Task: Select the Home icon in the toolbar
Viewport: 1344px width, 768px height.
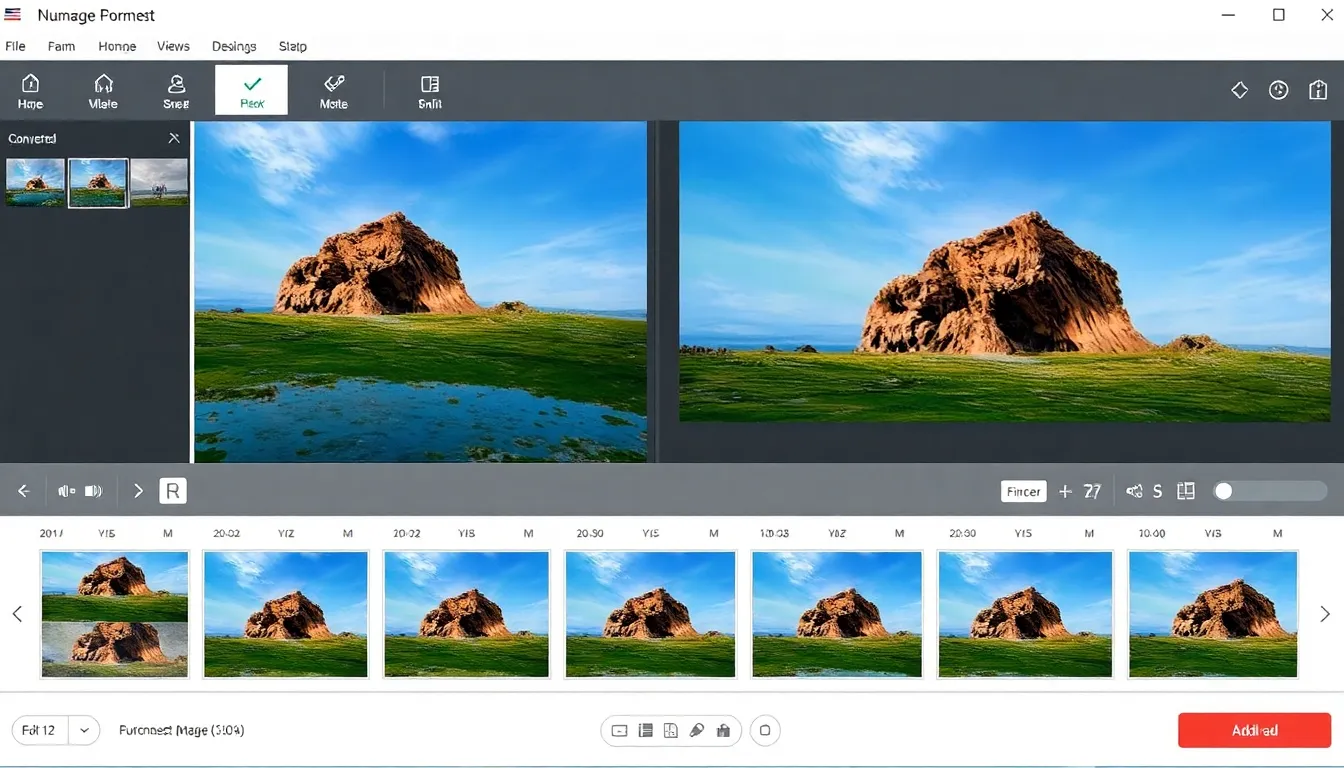Action: click(x=30, y=89)
